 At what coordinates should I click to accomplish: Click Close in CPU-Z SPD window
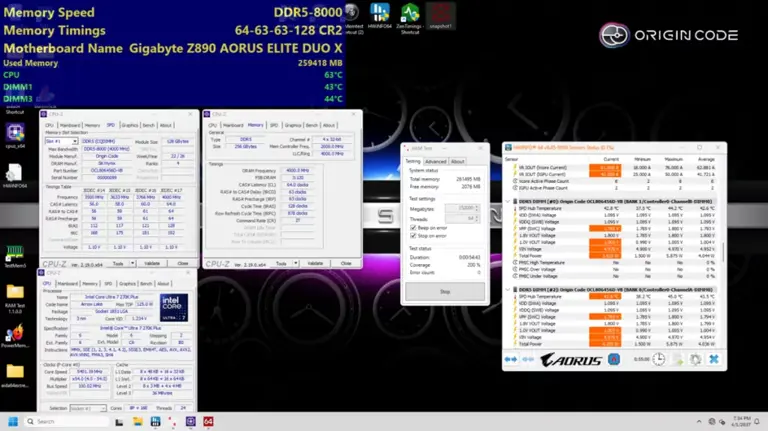[183, 263]
